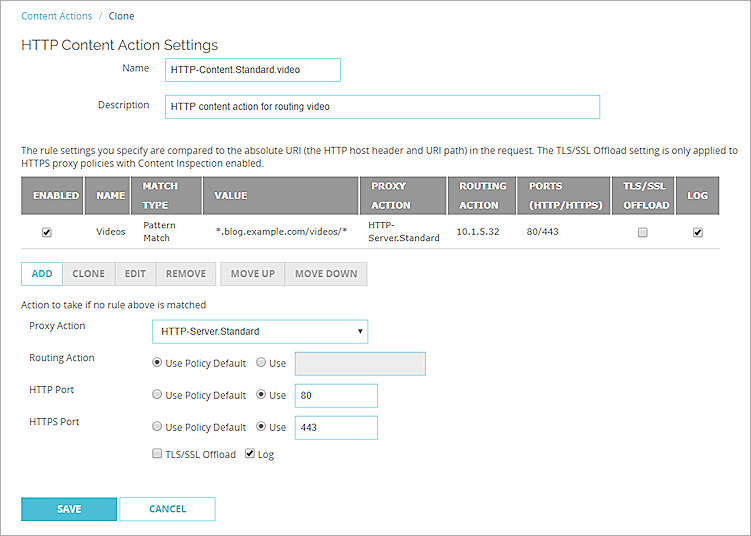Select Use radio for HTTPS Port
The width and height of the screenshot is (751, 536).
[x=262, y=427]
